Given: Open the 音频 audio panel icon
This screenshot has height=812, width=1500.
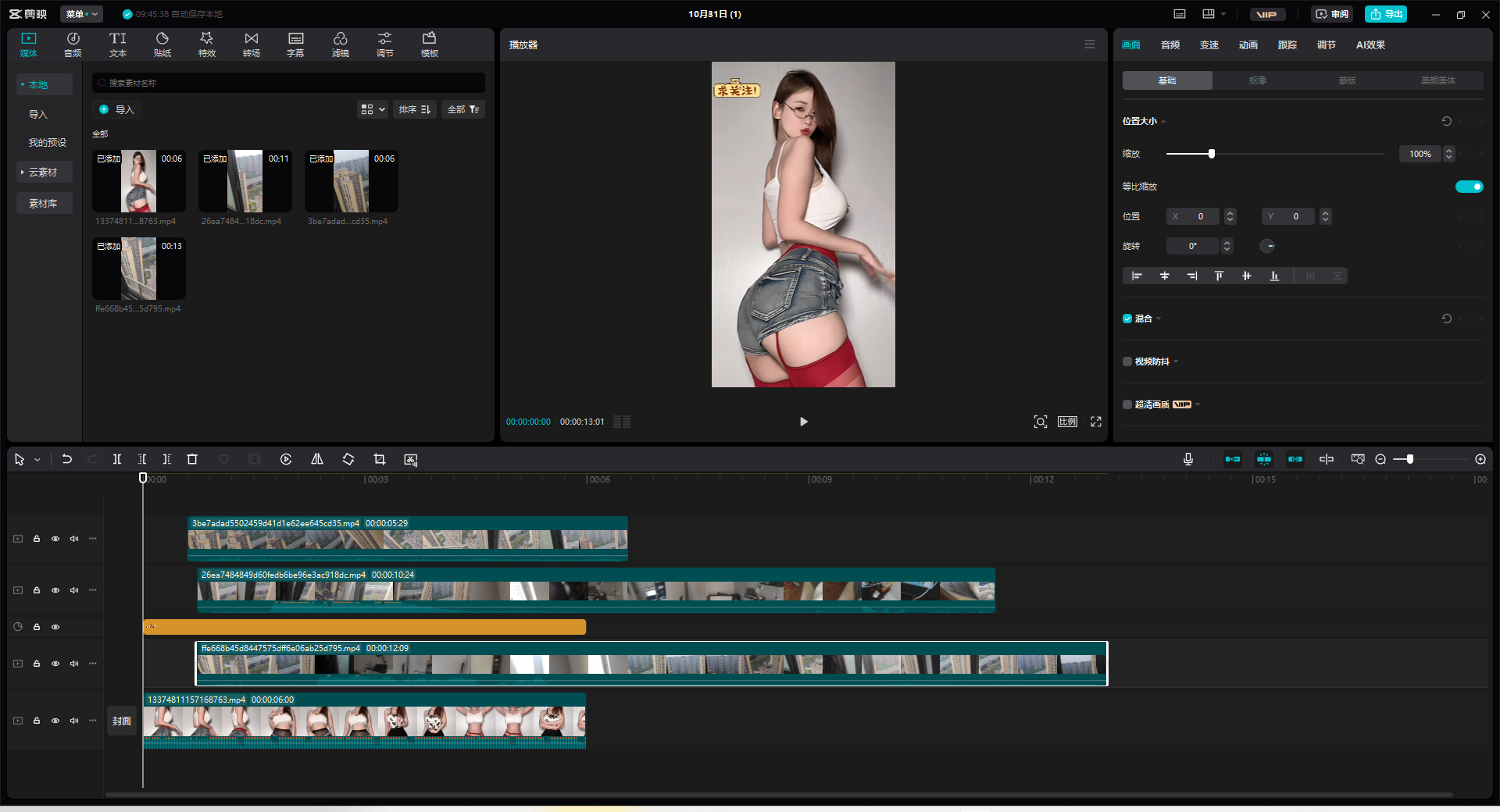Looking at the screenshot, I should click(x=73, y=45).
